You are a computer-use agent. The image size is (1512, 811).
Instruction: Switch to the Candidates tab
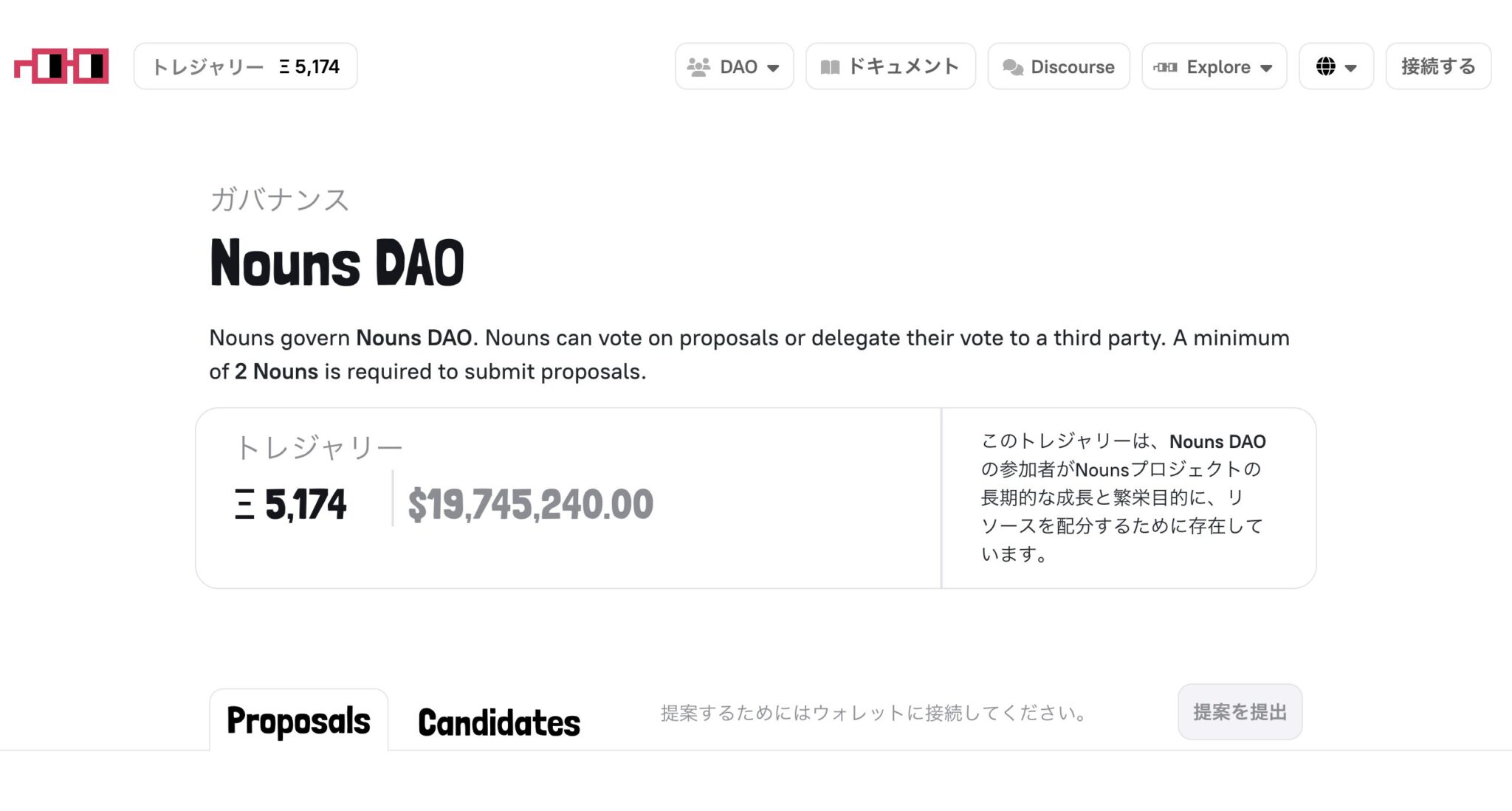[498, 720]
